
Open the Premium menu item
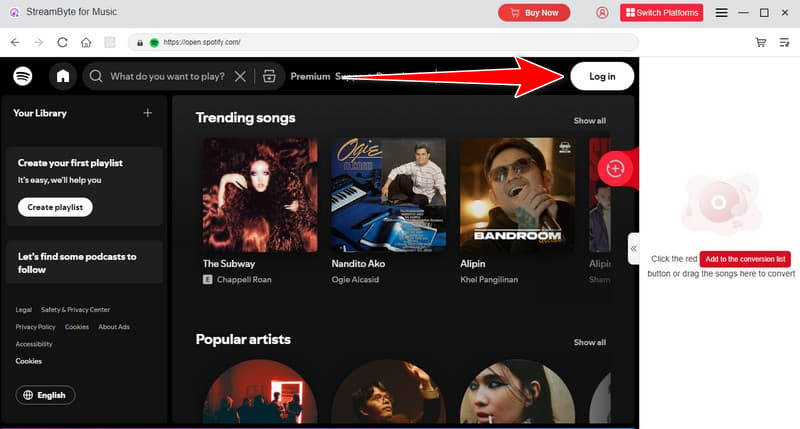[310, 76]
